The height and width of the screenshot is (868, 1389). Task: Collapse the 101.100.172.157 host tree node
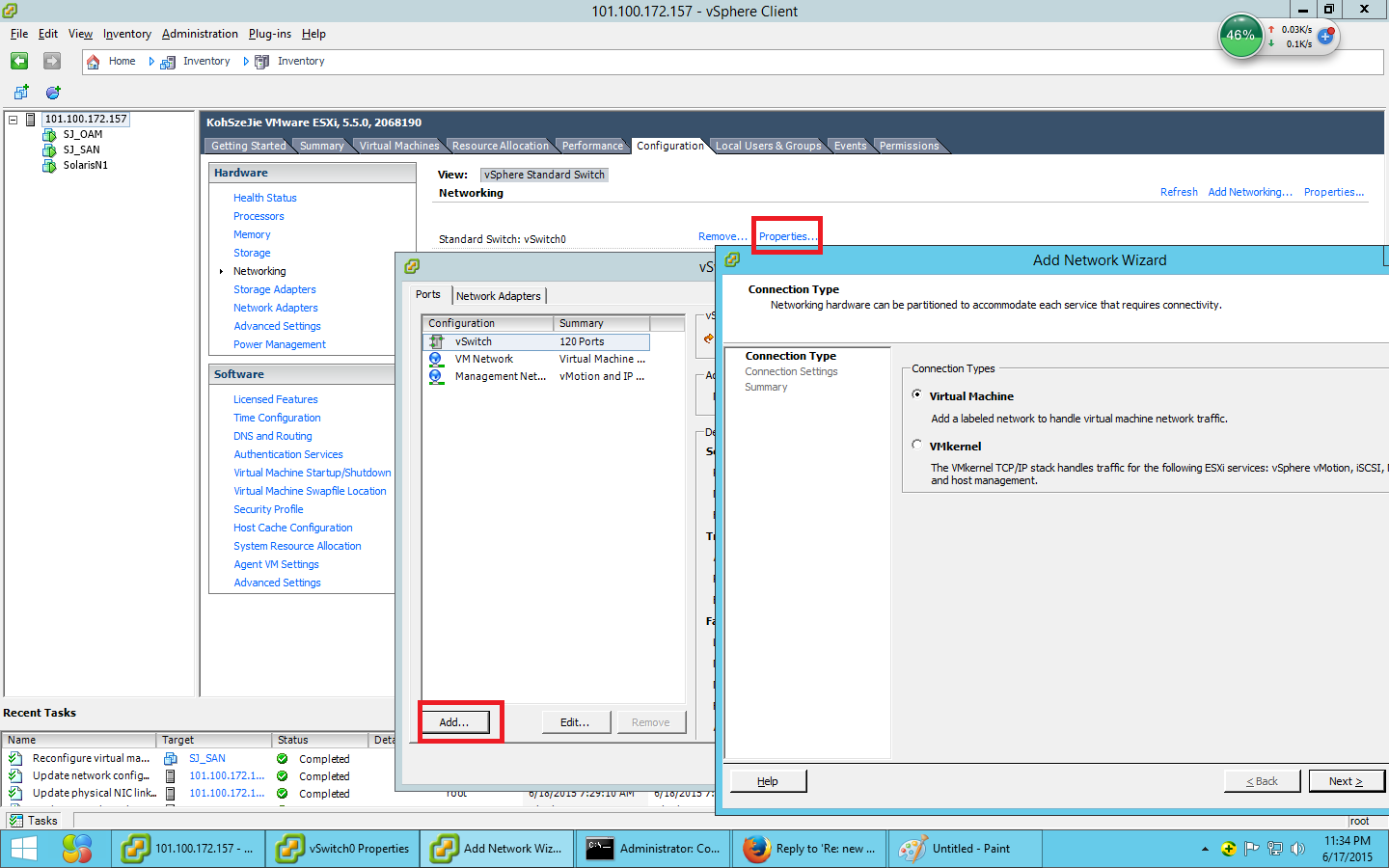click(x=14, y=120)
